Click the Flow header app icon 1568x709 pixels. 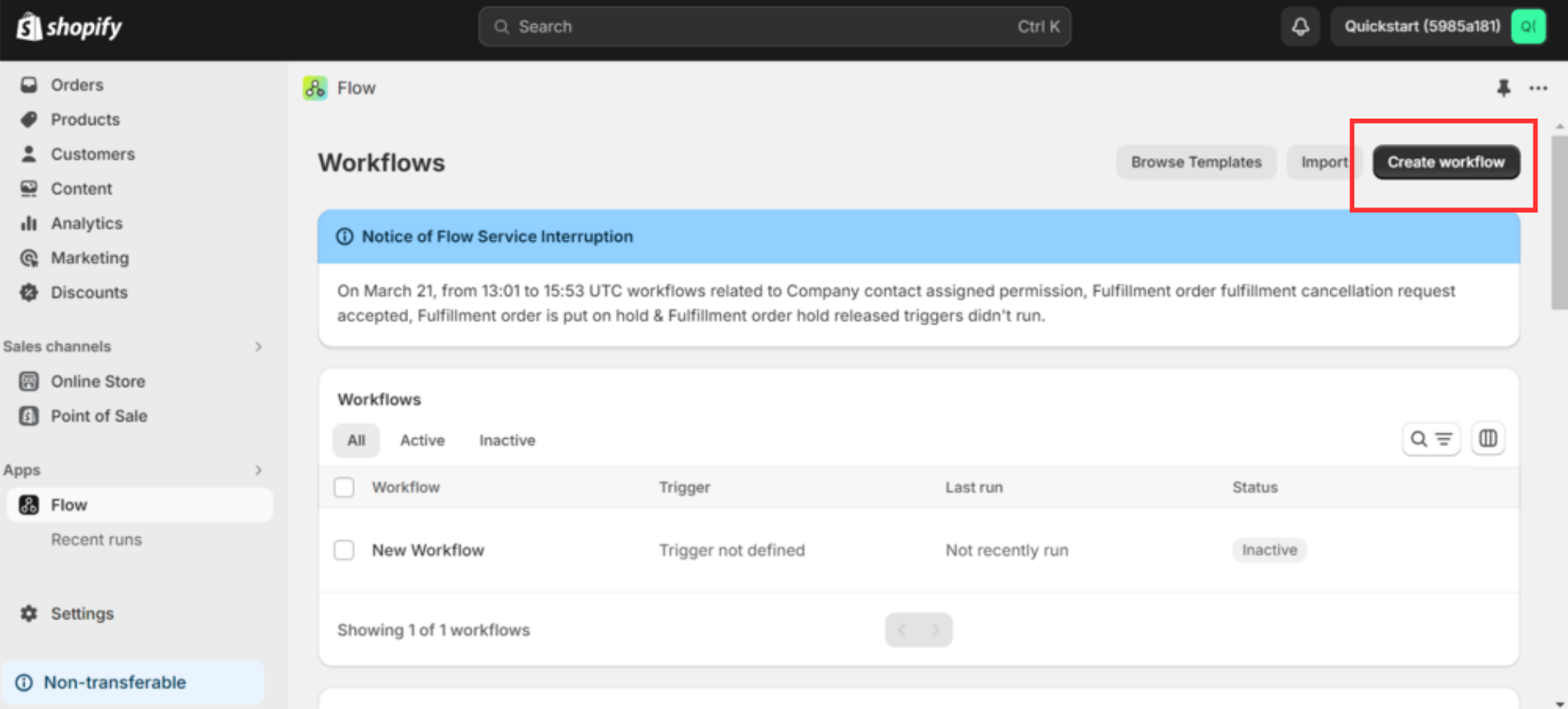pos(314,88)
